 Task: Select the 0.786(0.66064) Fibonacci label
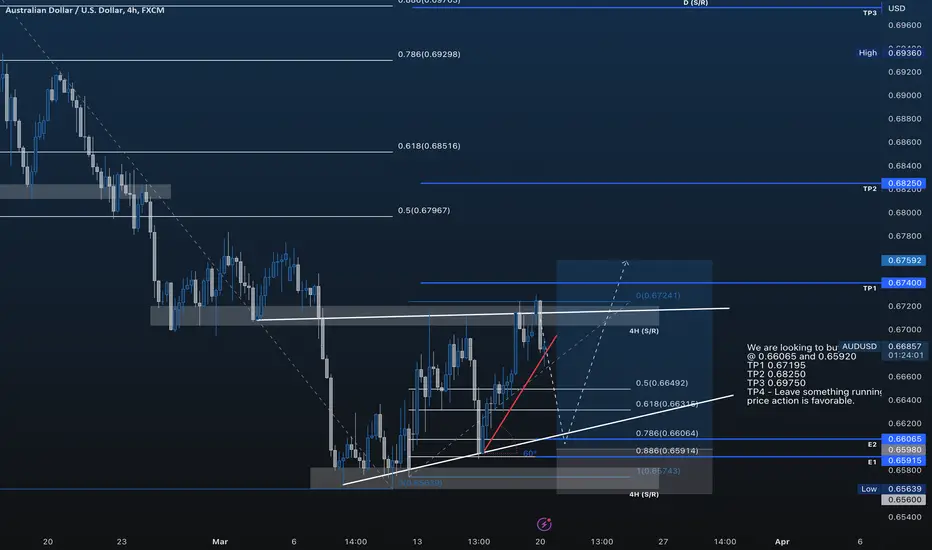[x=667, y=433]
